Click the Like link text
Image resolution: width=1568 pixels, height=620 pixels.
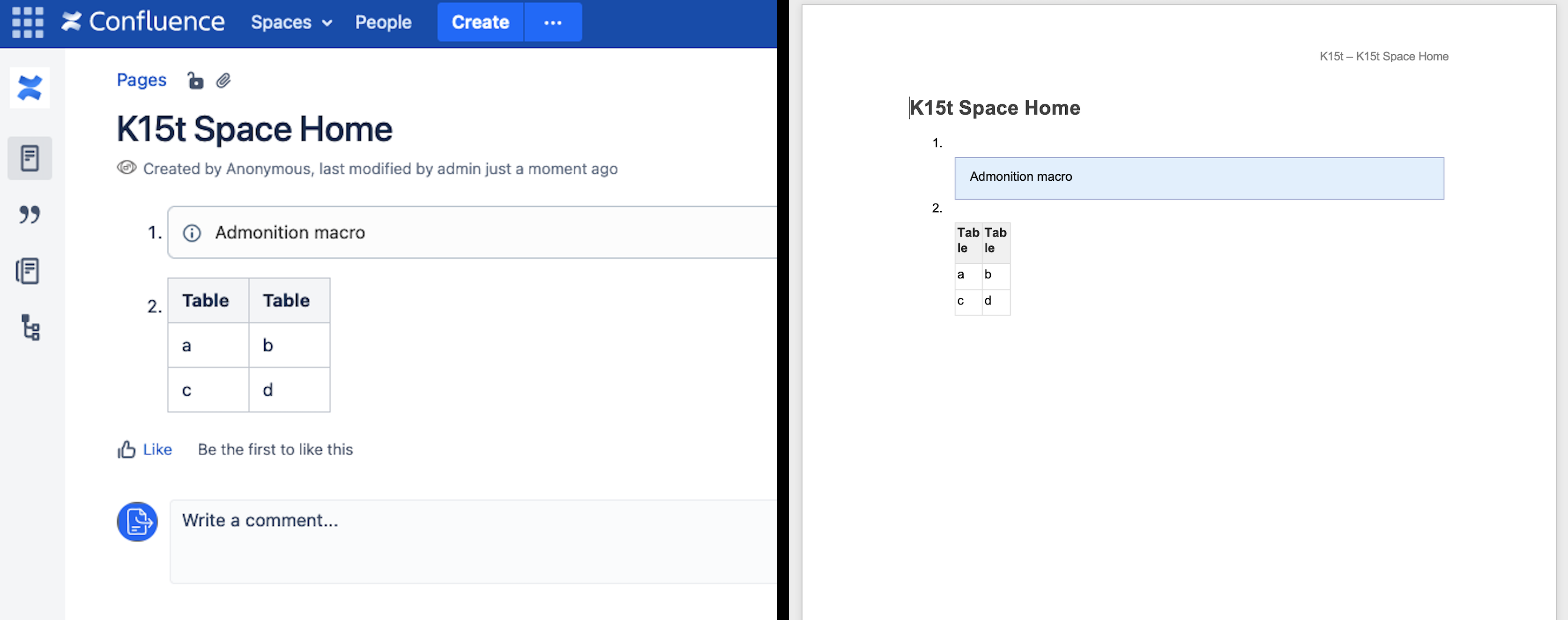tap(157, 449)
